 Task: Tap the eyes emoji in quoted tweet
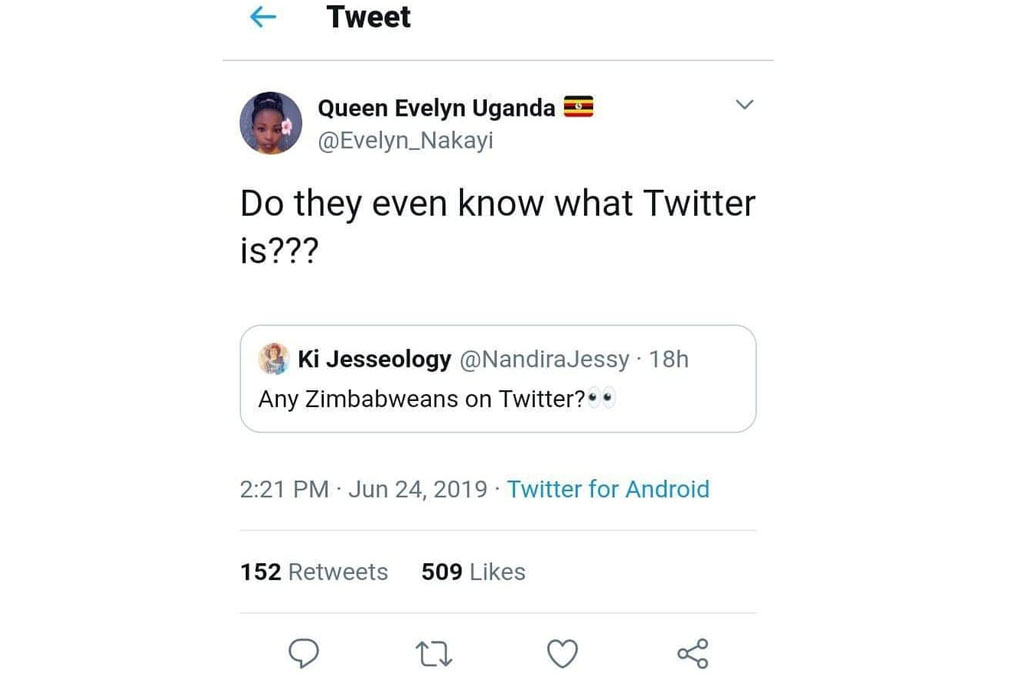[601, 399]
